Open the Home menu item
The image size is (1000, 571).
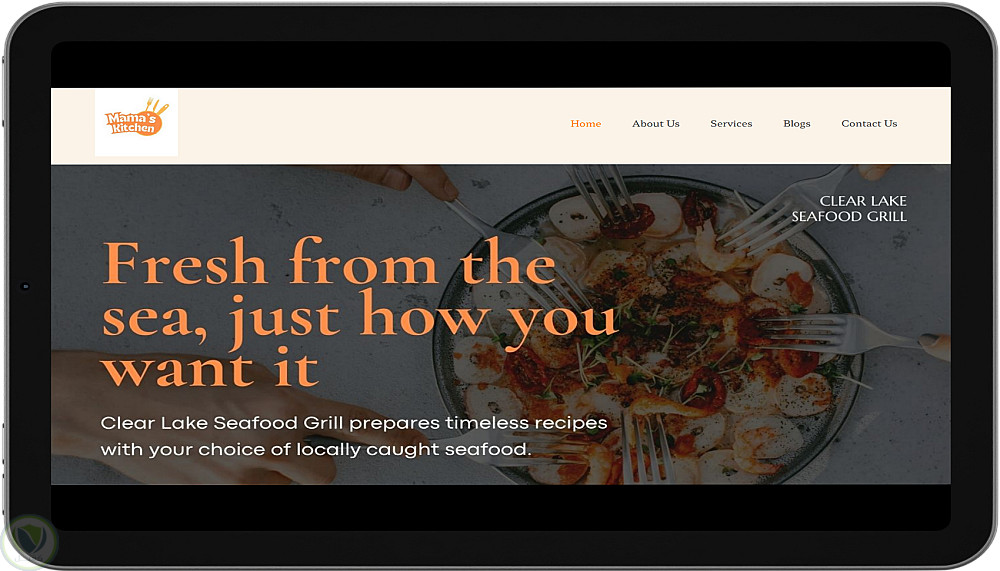click(x=585, y=123)
